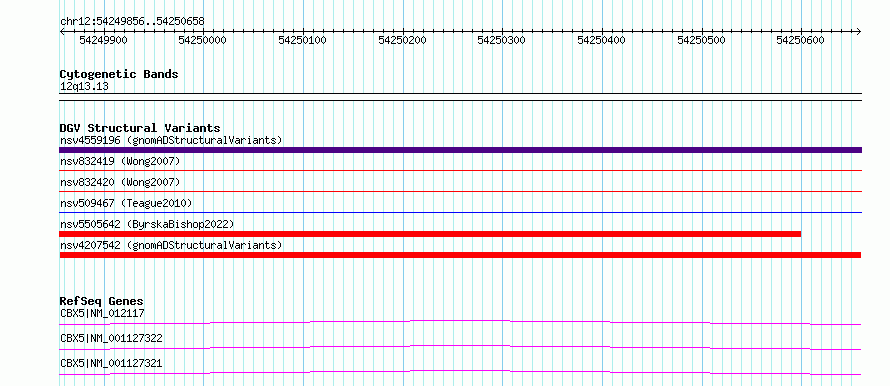Screen dimensions: 890x386
Task: Click ruler position 54250100
Action: point(303,40)
